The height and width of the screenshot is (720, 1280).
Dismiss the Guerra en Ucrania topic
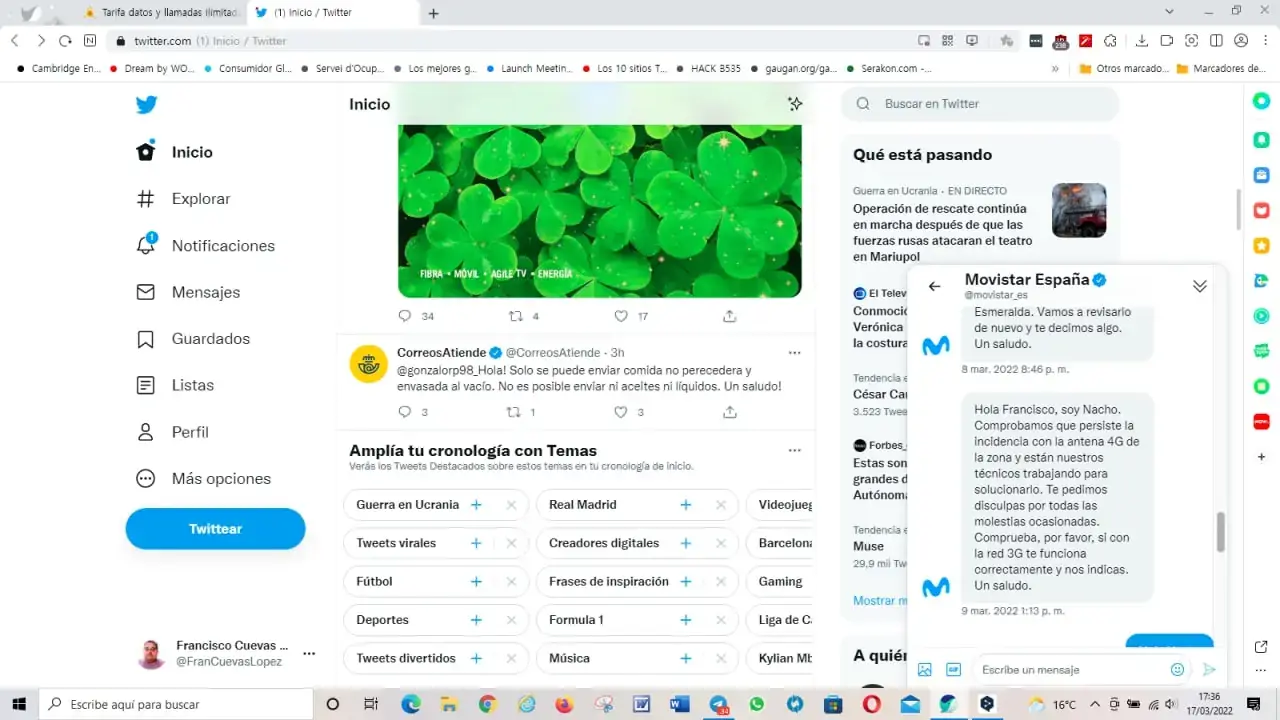pos(511,505)
